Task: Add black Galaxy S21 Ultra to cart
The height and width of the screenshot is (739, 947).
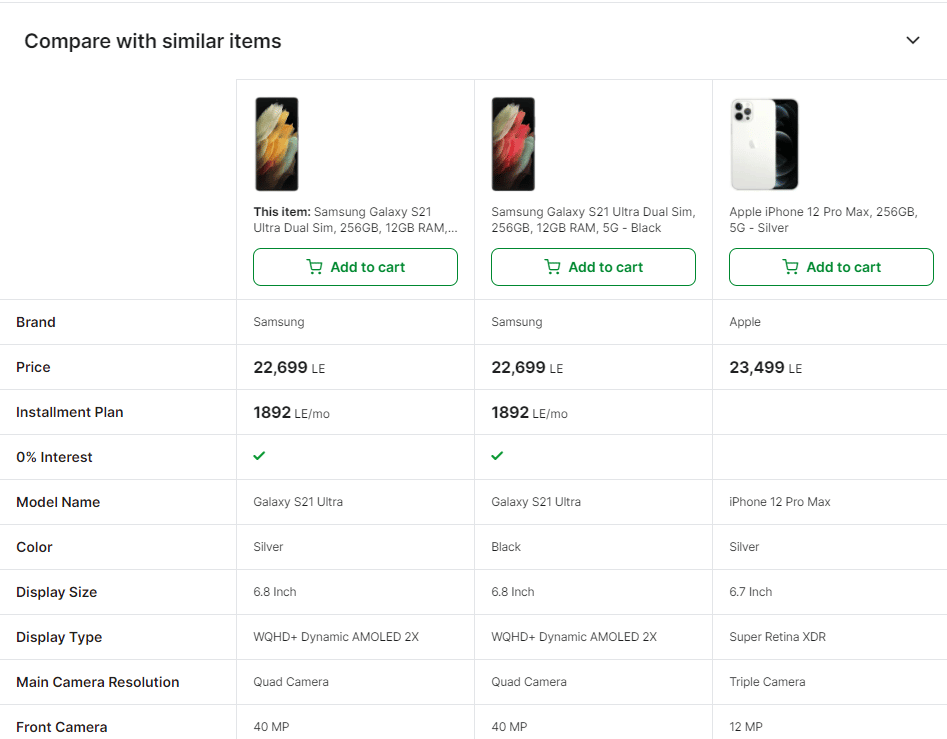Action: (x=593, y=267)
